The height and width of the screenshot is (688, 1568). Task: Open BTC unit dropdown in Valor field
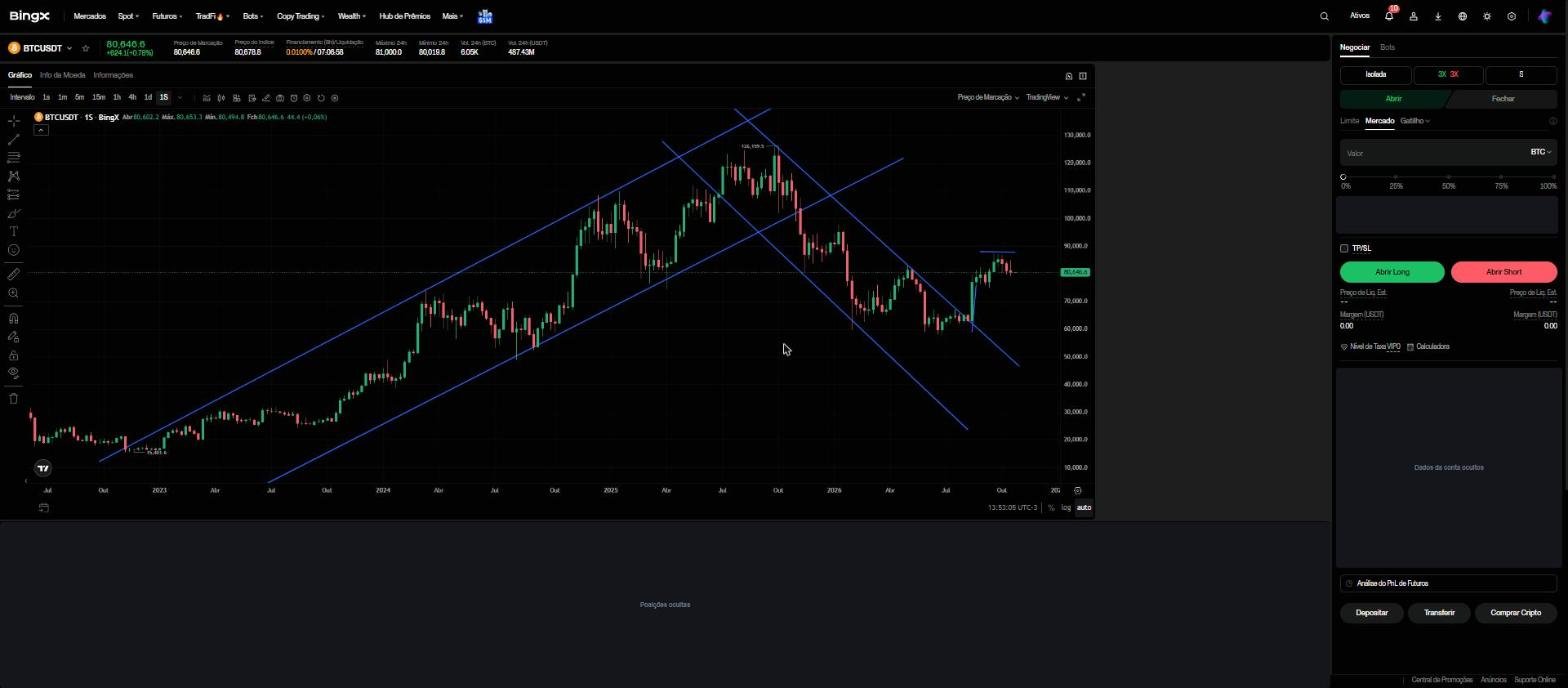click(x=1541, y=152)
